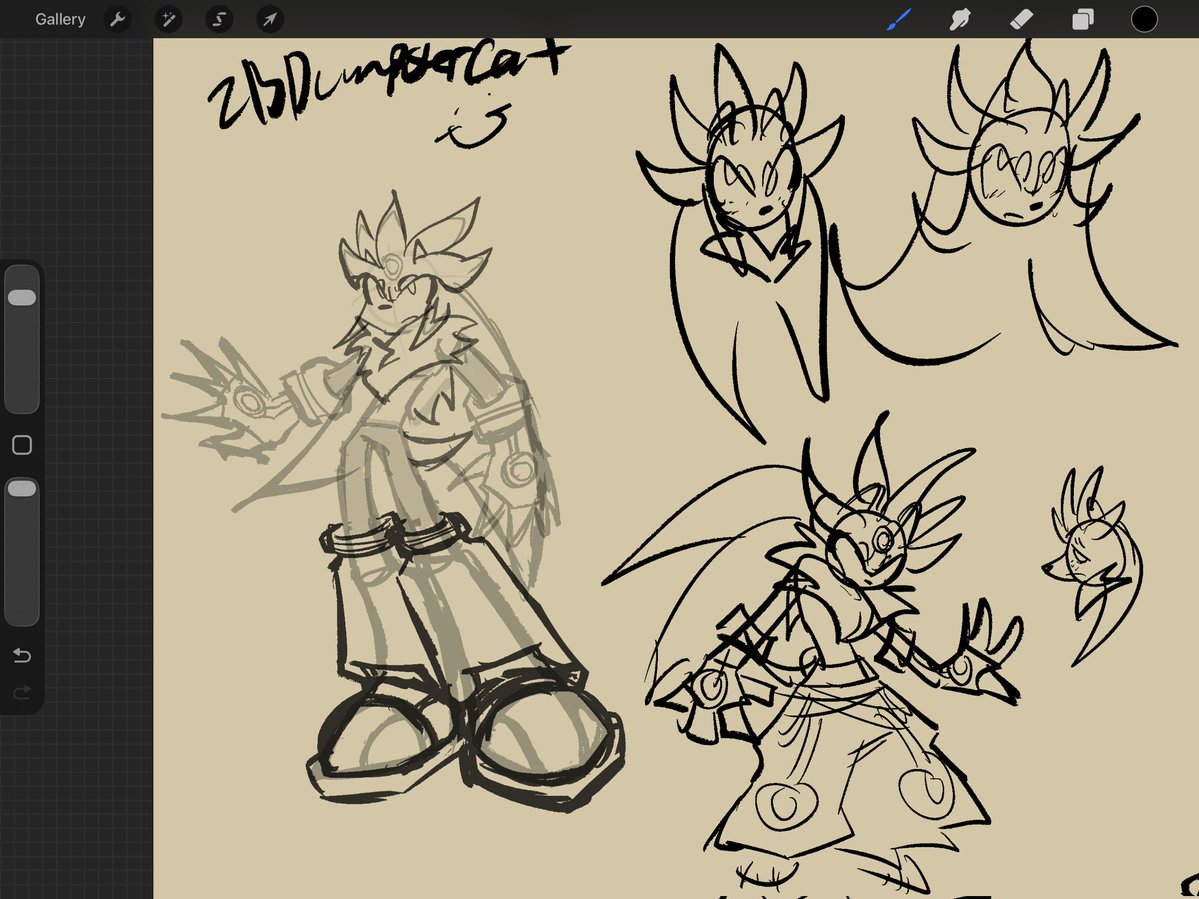The image size is (1199, 899).
Task: Select the Brush tool
Action: click(899, 19)
